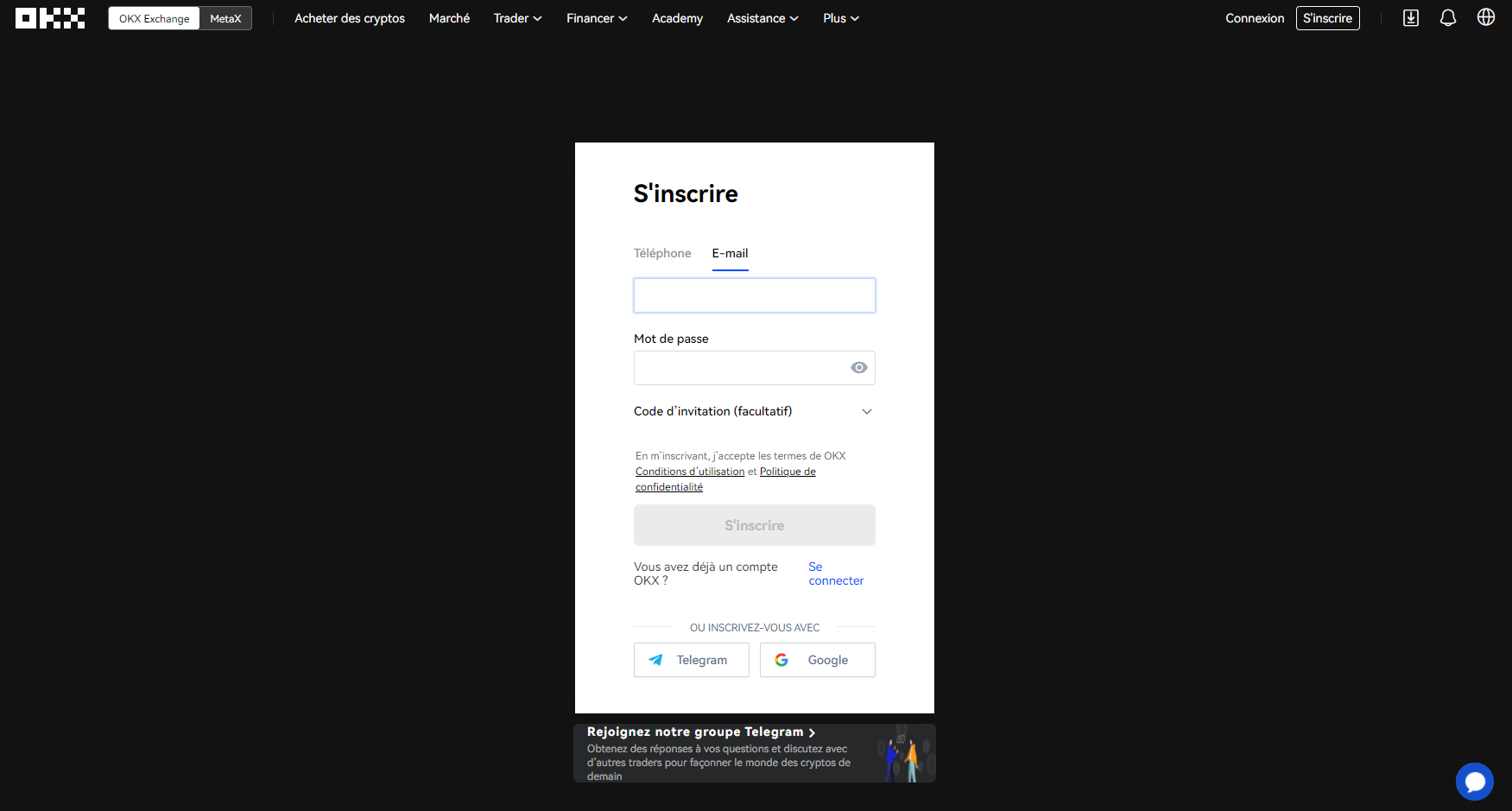1512x811 pixels.
Task: Open Acheter des cryptos menu item
Action: pos(350,18)
